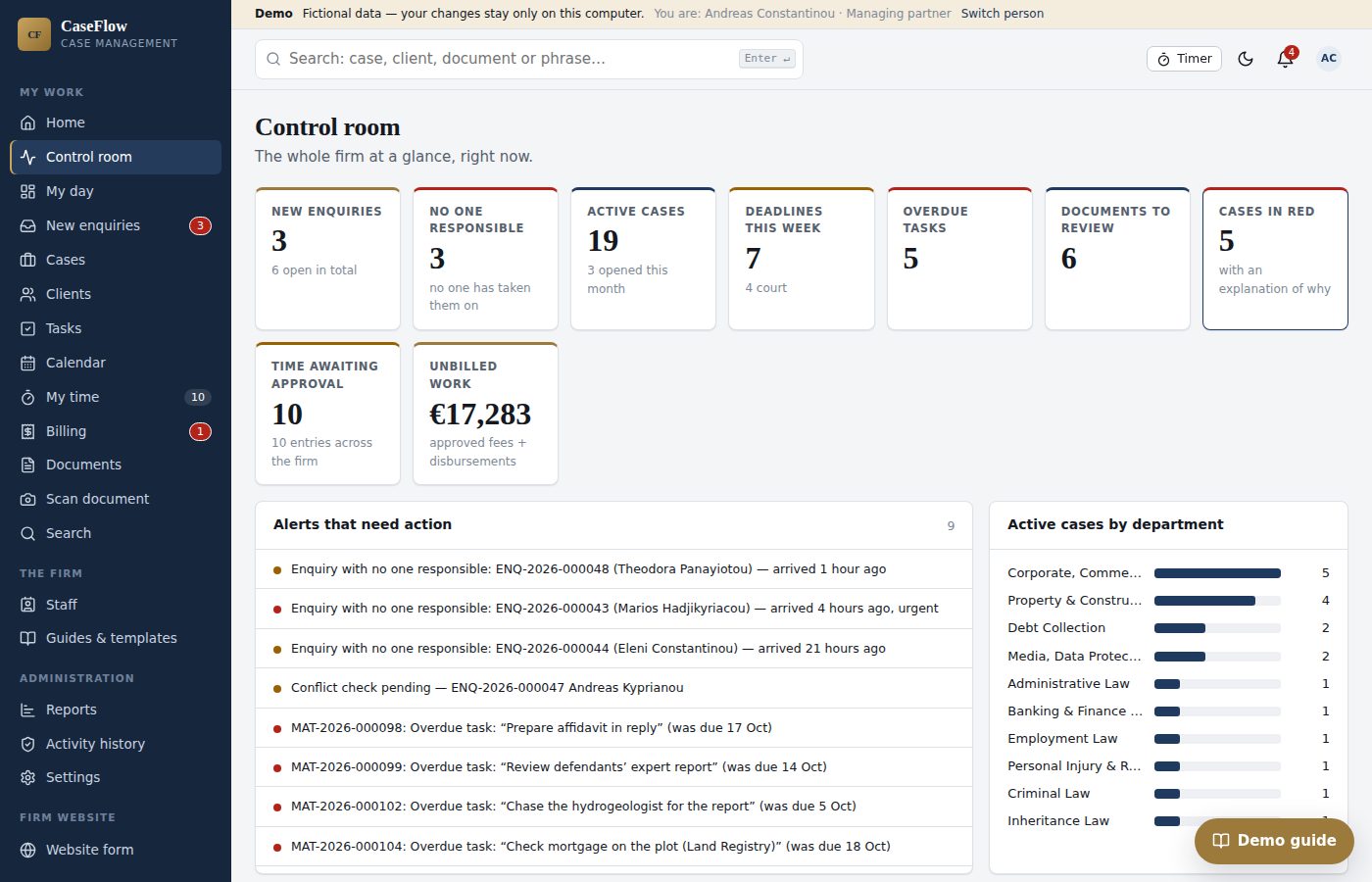Open Cases briefcase icon

click(x=28, y=260)
